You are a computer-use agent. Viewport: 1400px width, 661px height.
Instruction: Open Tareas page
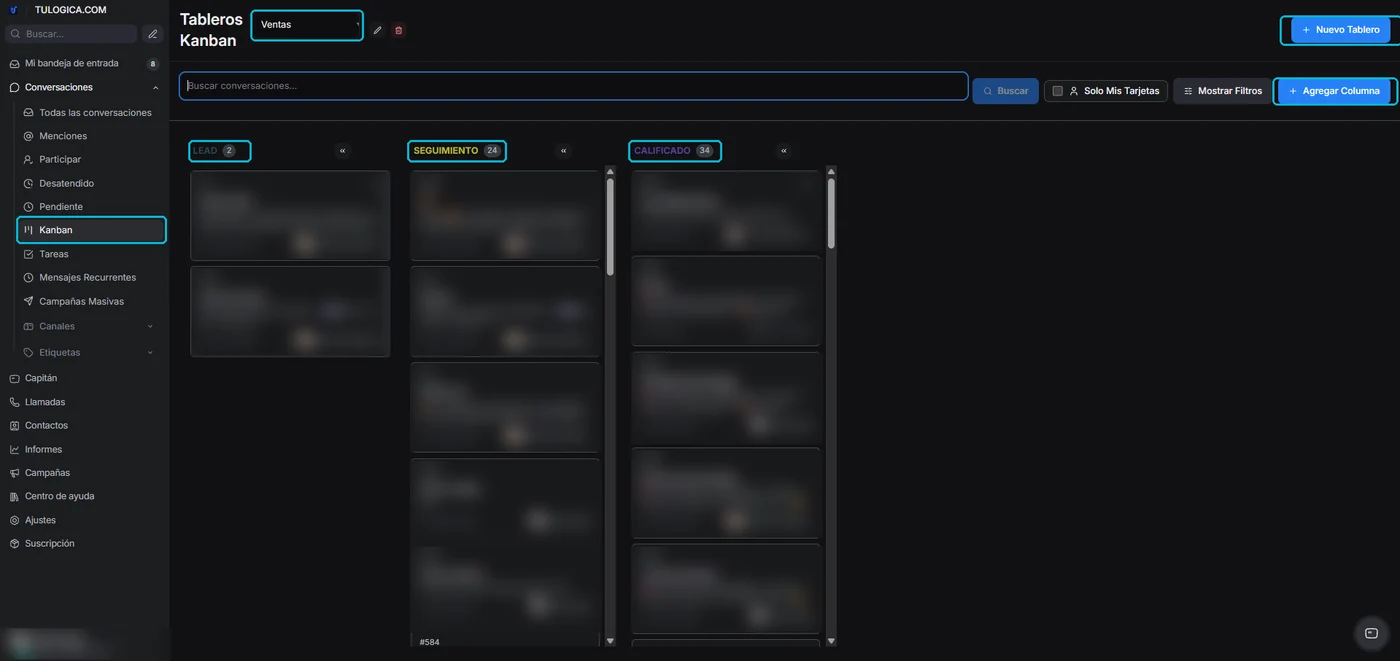tap(54, 255)
